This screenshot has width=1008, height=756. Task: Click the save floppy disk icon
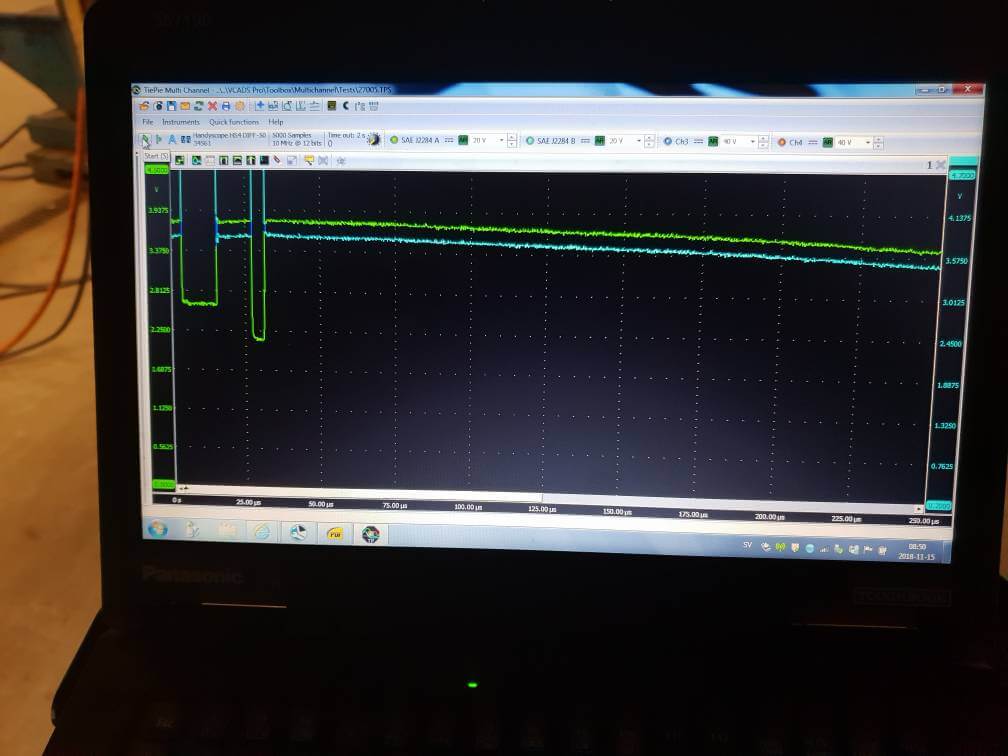coord(172,106)
